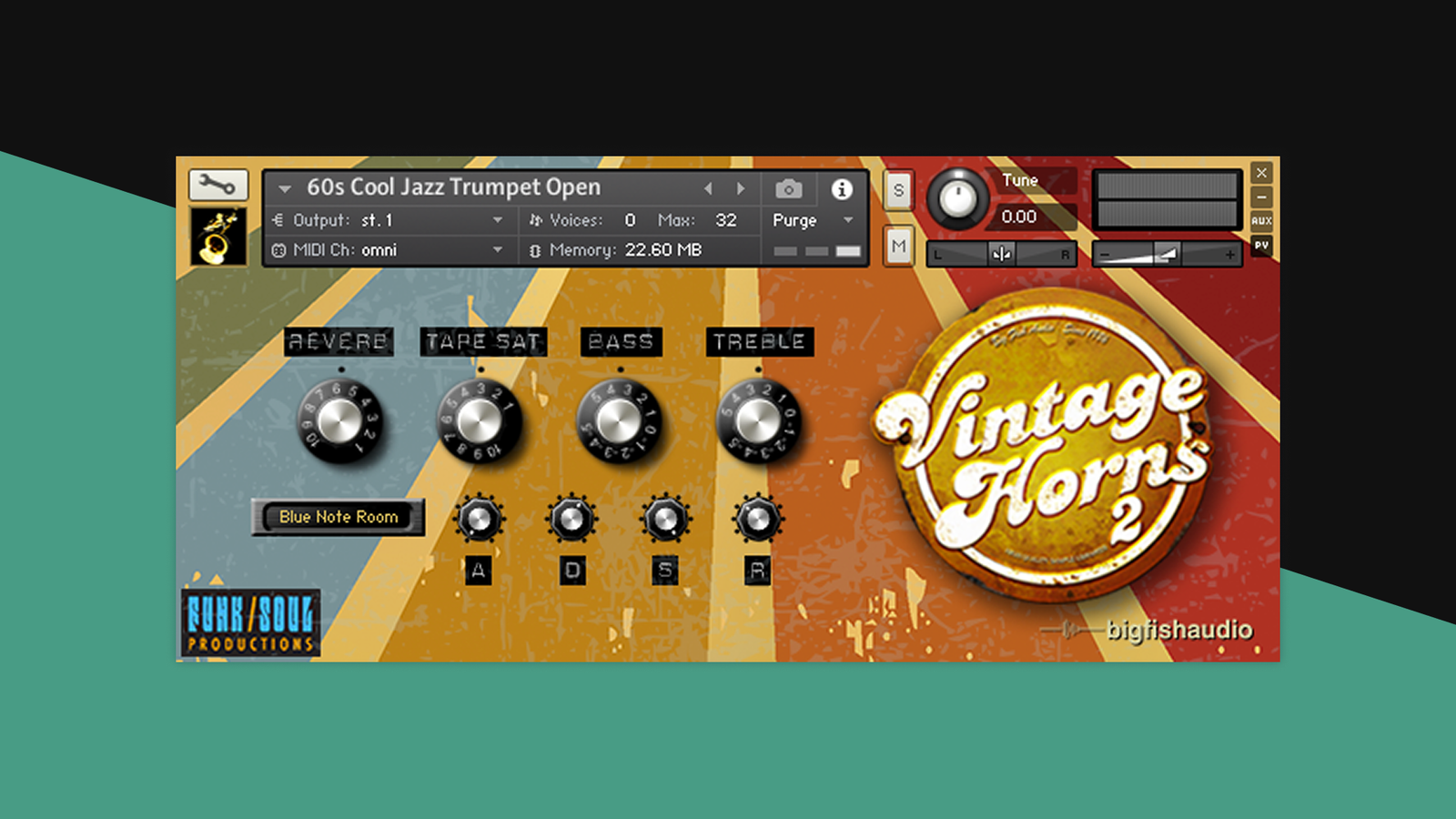Click the Decay (D) envelope knob
The width and height of the screenshot is (1456, 819).
(571, 520)
